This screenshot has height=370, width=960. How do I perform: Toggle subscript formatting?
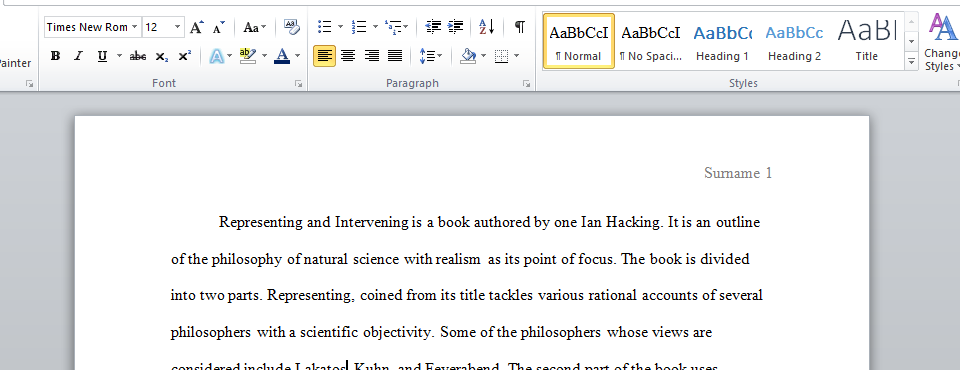point(161,56)
